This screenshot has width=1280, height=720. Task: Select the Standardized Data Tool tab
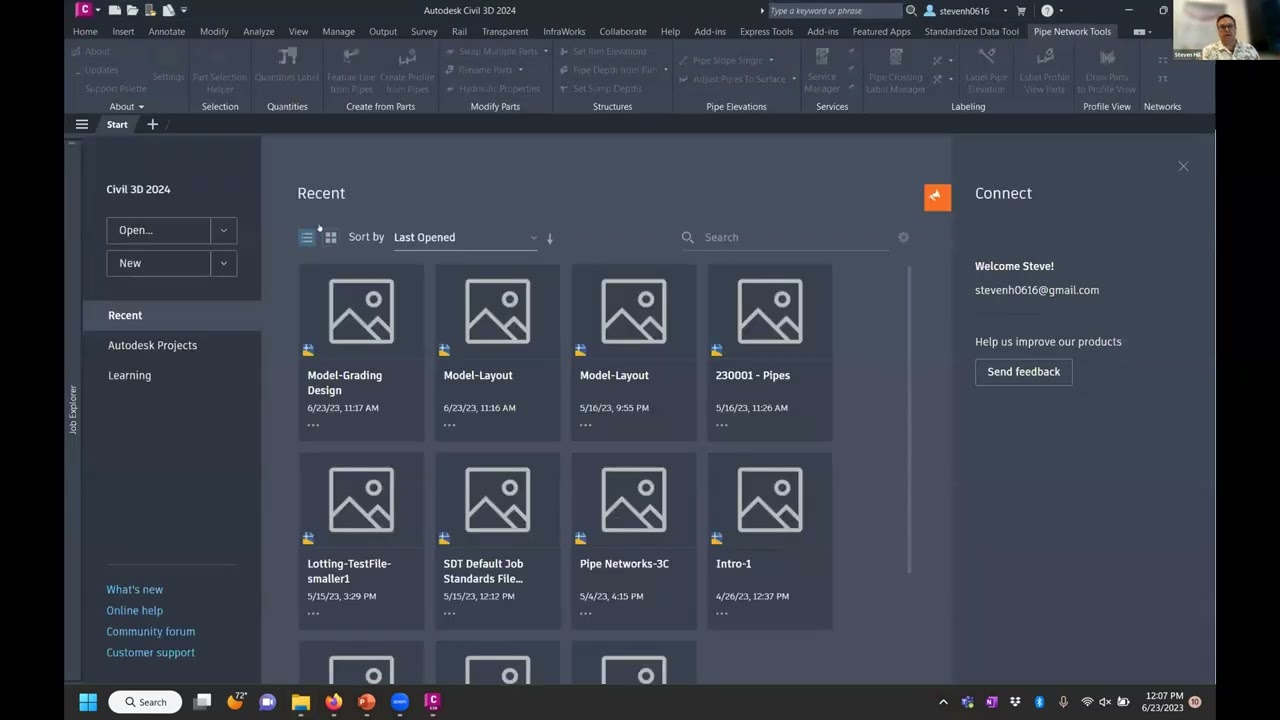pyautogui.click(x=972, y=31)
